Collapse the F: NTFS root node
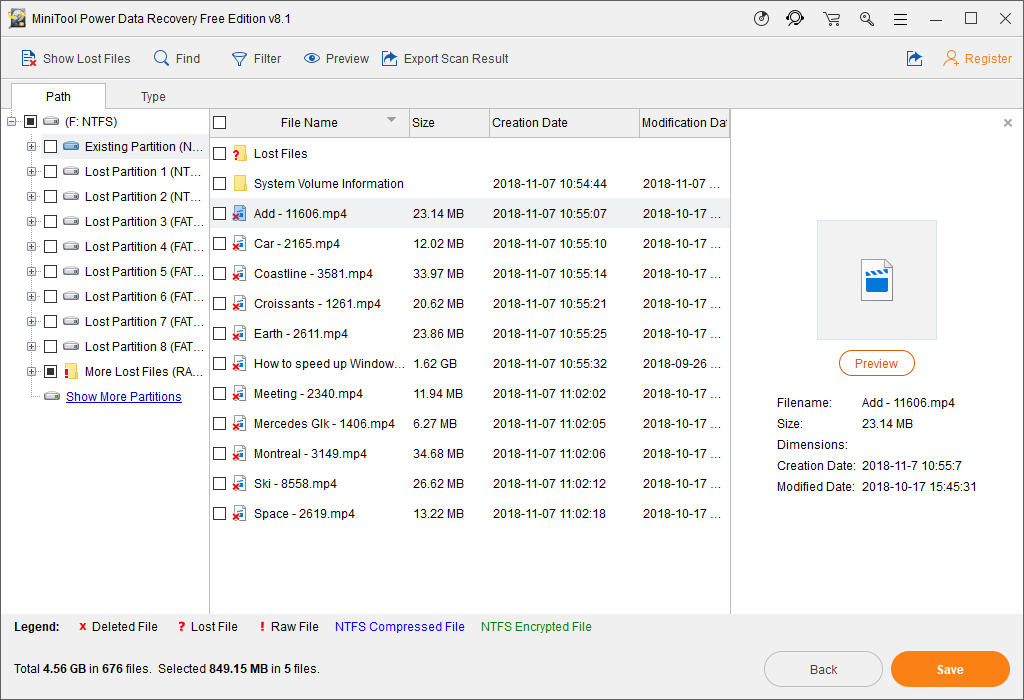 pyautogui.click(x=11, y=121)
